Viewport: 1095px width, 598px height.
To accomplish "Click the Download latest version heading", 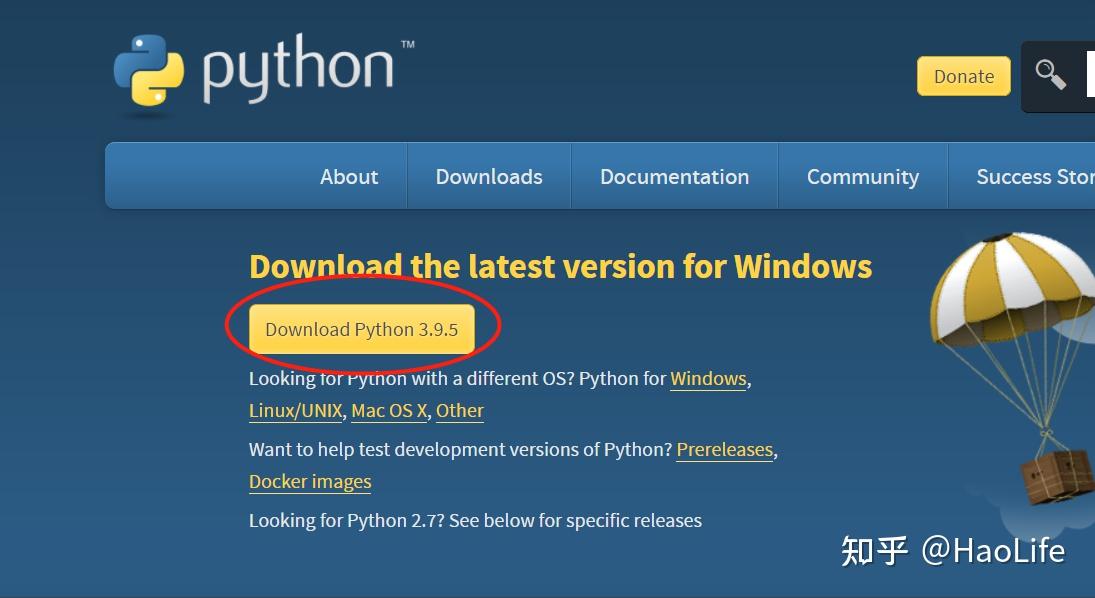I will click(x=560, y=266).
